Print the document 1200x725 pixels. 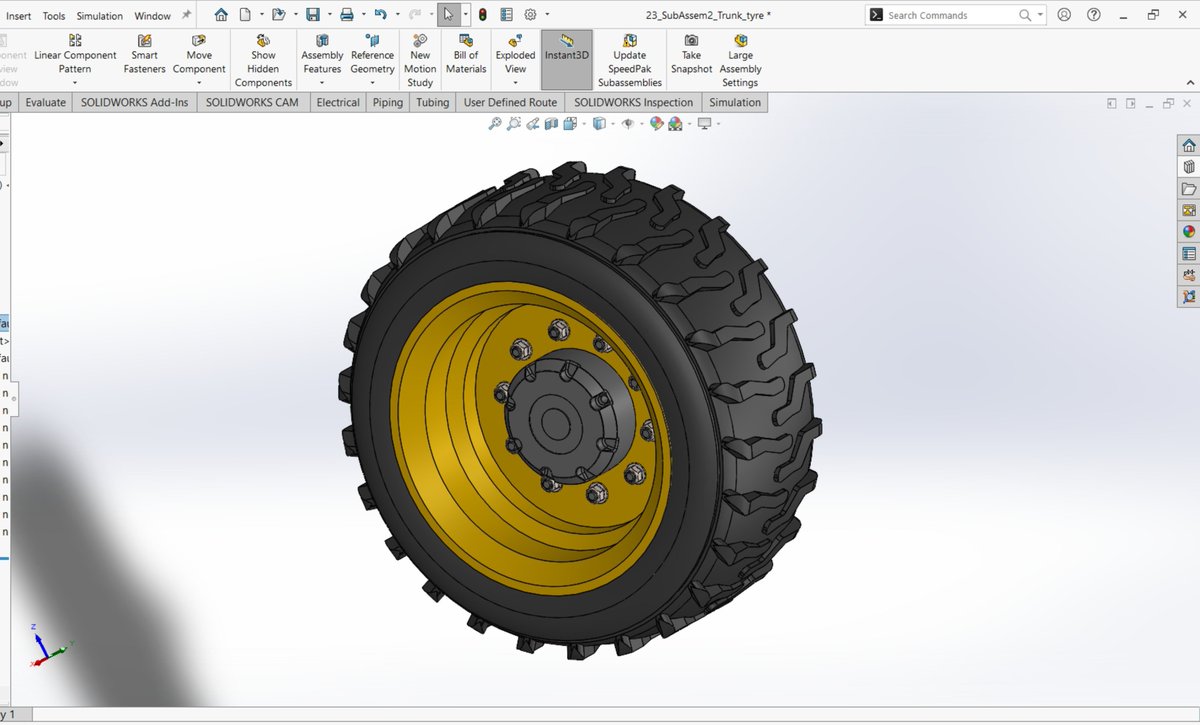[x=346, y=15]
